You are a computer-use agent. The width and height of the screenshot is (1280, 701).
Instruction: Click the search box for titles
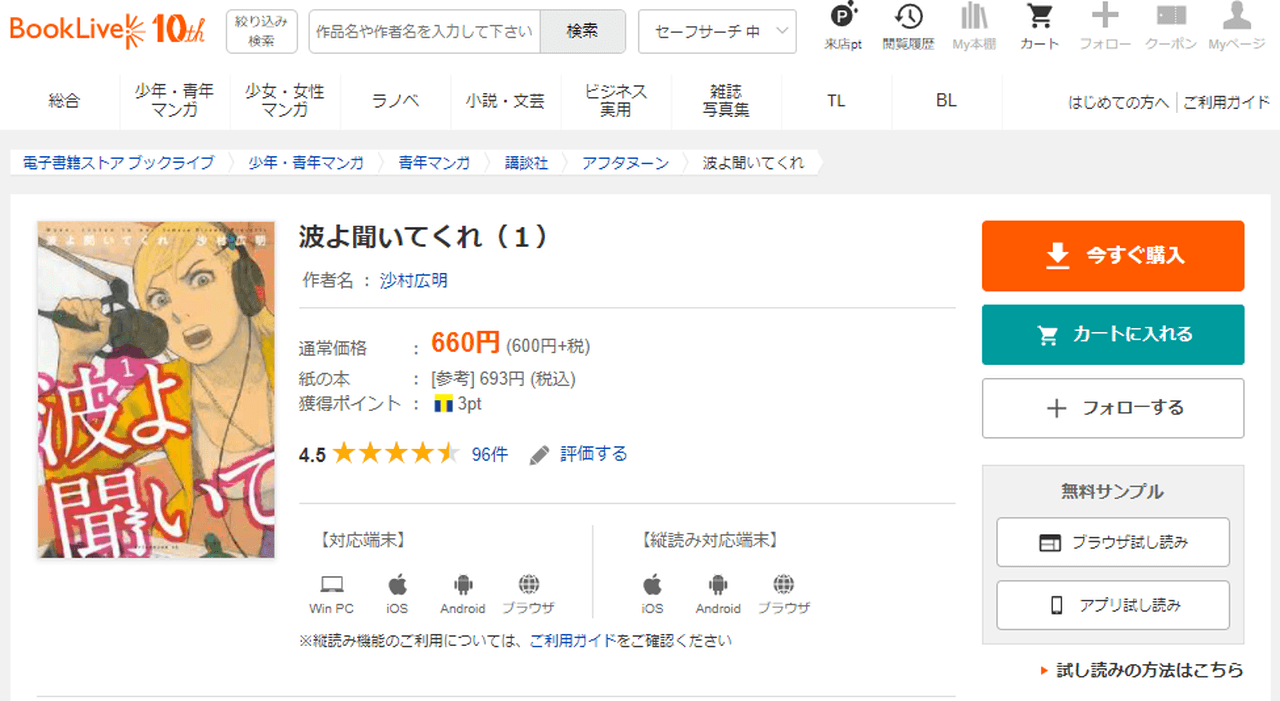click(x=424, y=32)
